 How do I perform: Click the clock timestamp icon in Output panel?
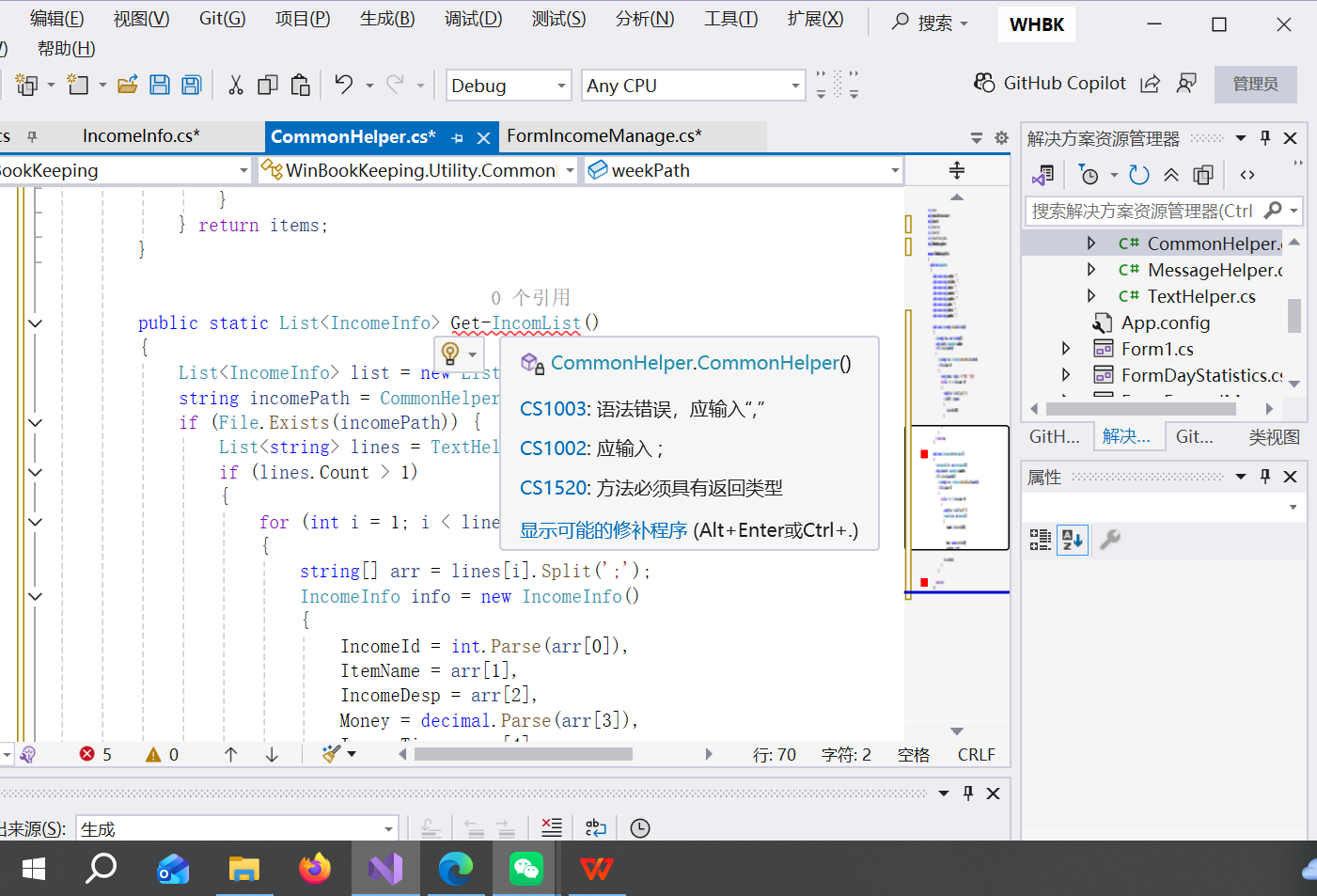tap(640, 827)
